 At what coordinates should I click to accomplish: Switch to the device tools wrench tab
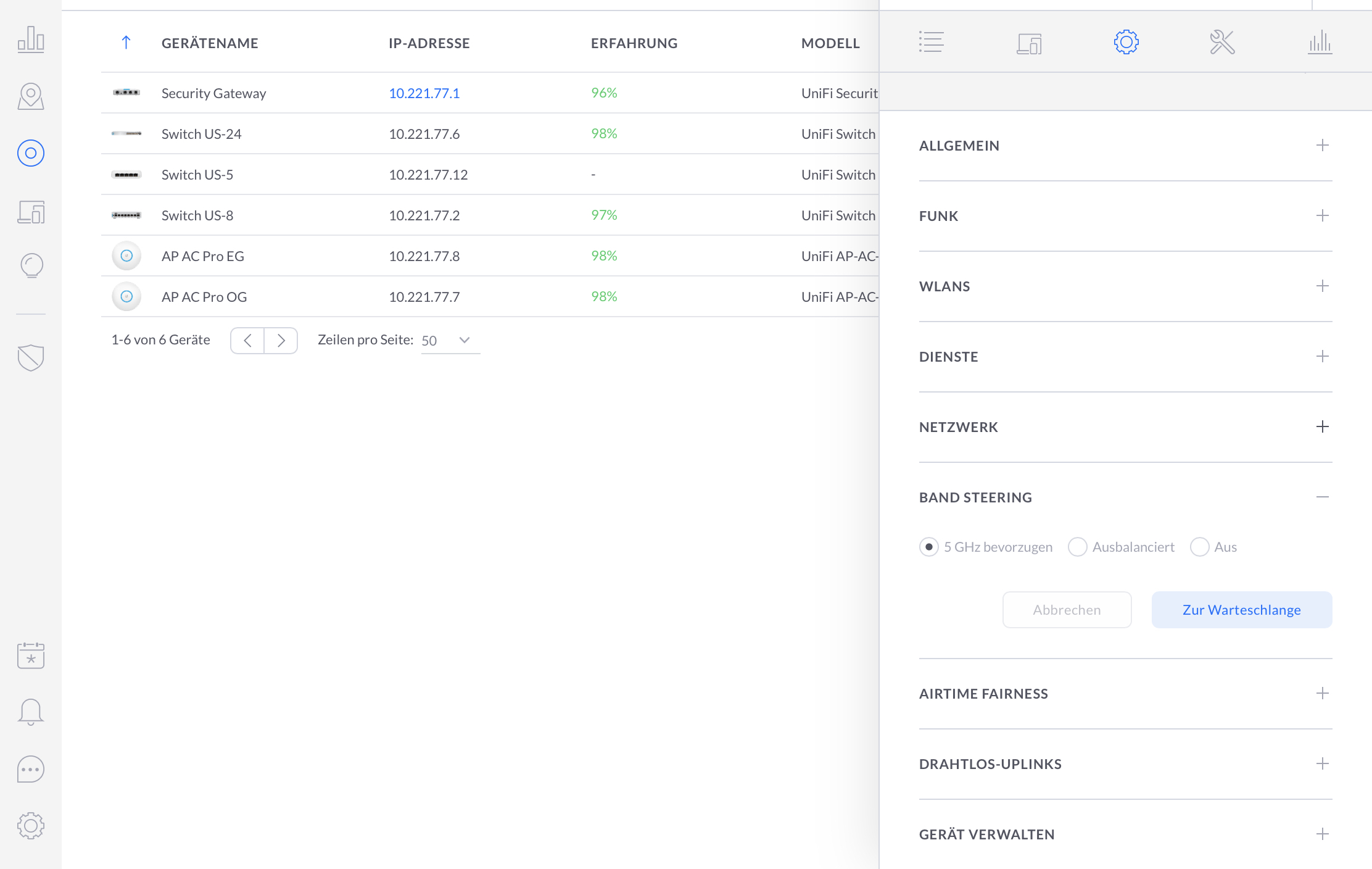tap(1222, 43)
